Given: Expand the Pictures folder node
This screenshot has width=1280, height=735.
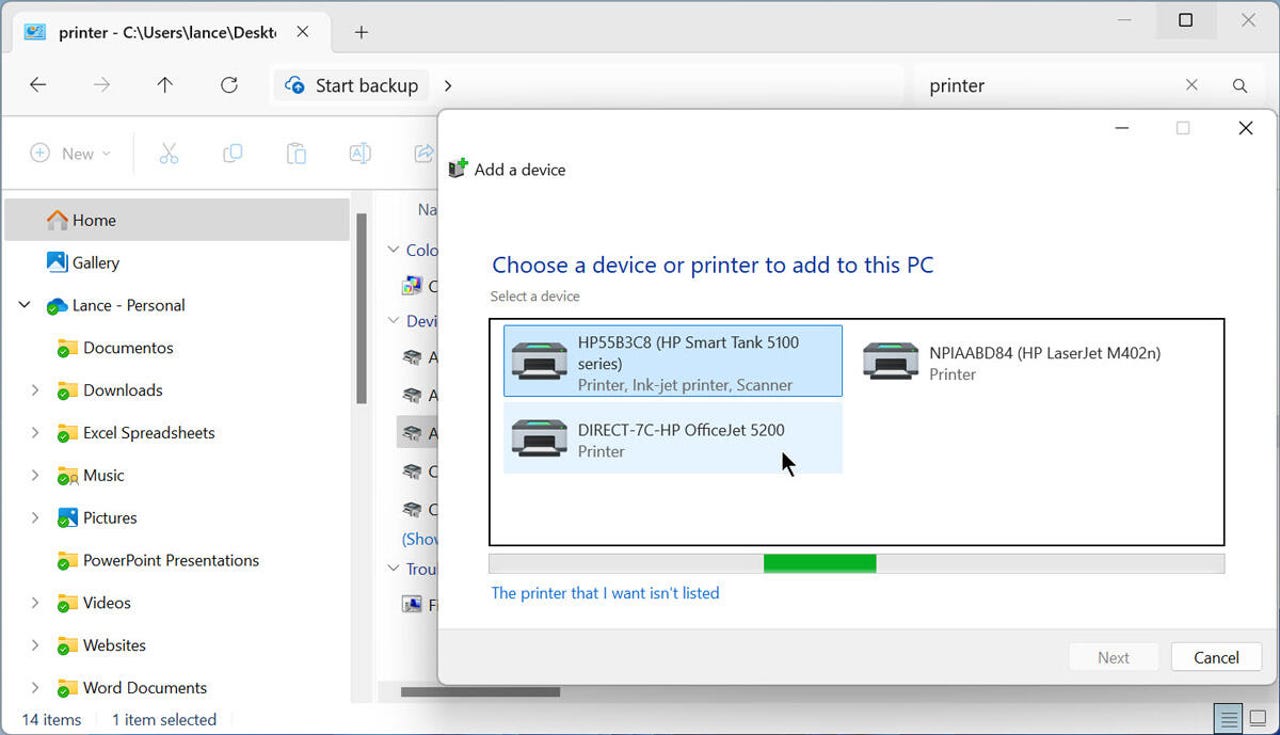Looking at the screenshot, I should pos(35,517).
